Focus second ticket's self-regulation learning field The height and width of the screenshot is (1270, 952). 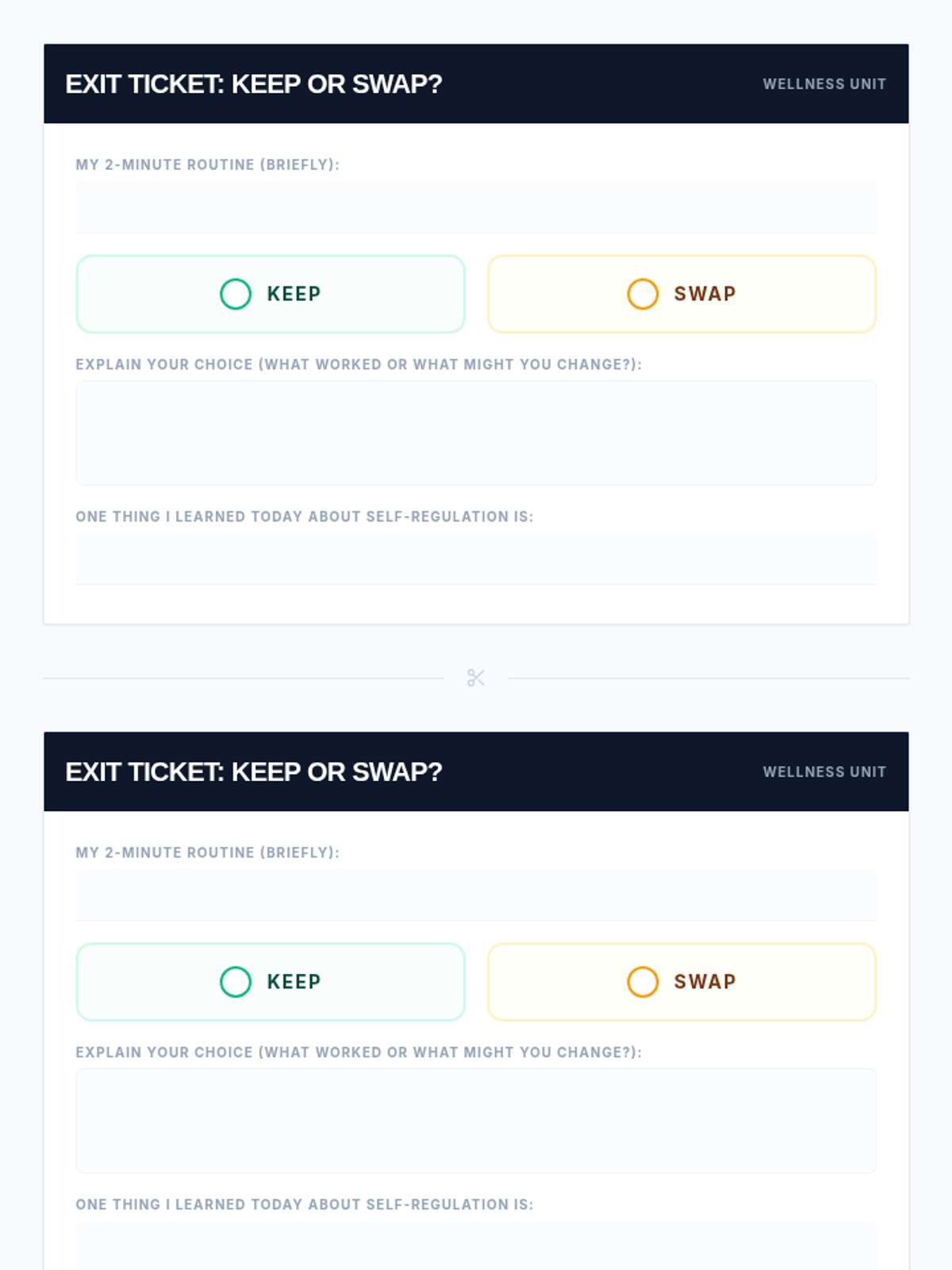[476, 1246]
